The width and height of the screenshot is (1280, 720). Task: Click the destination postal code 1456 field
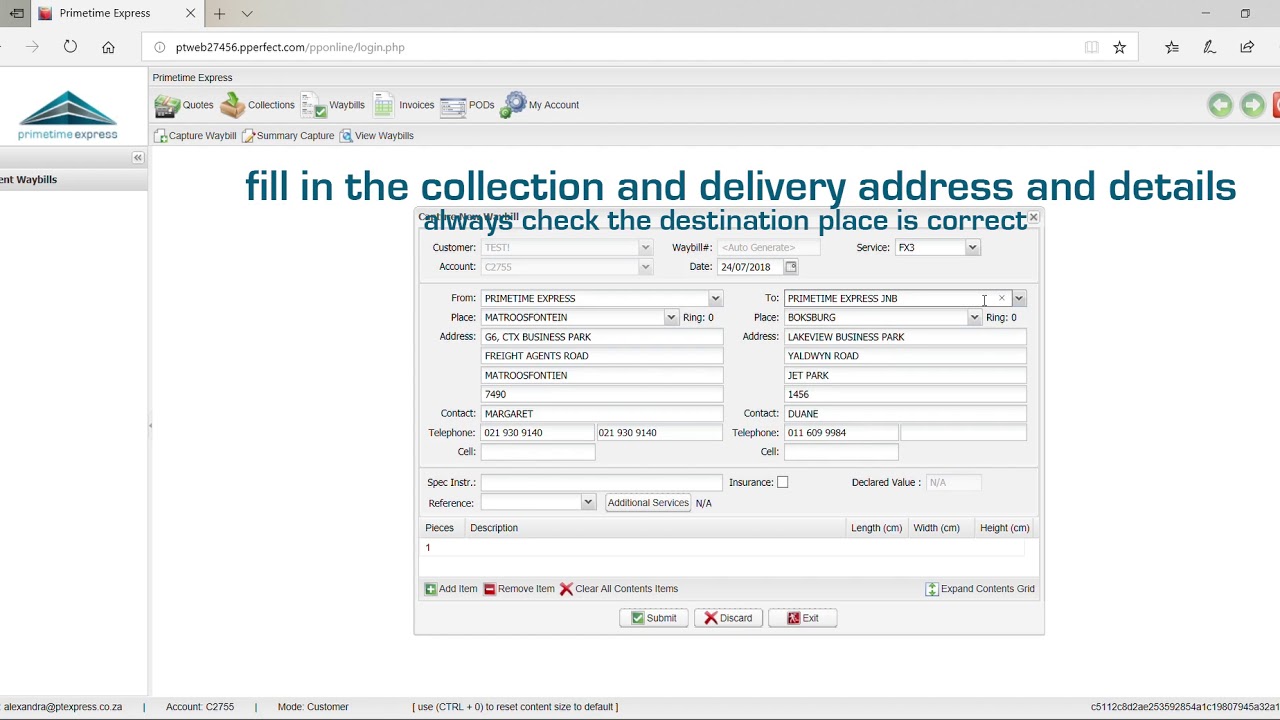tap(905, 395)
